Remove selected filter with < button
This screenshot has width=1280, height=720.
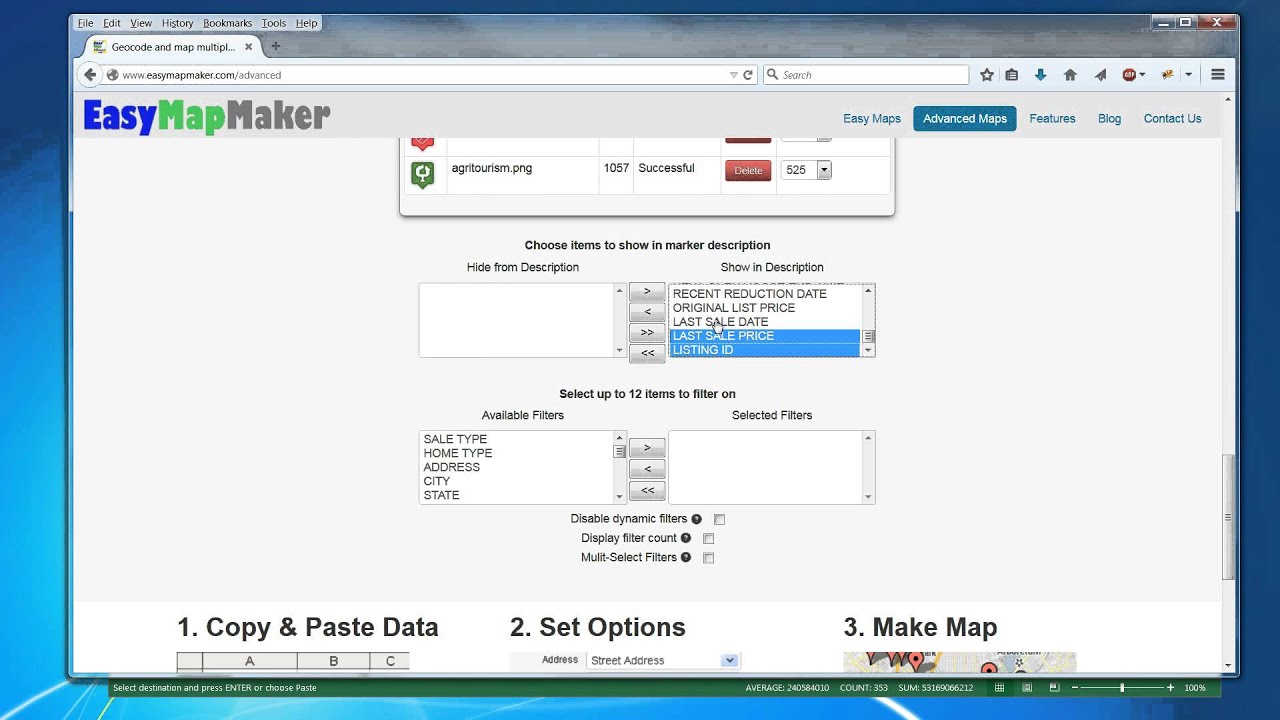click(x=647, y=469)
